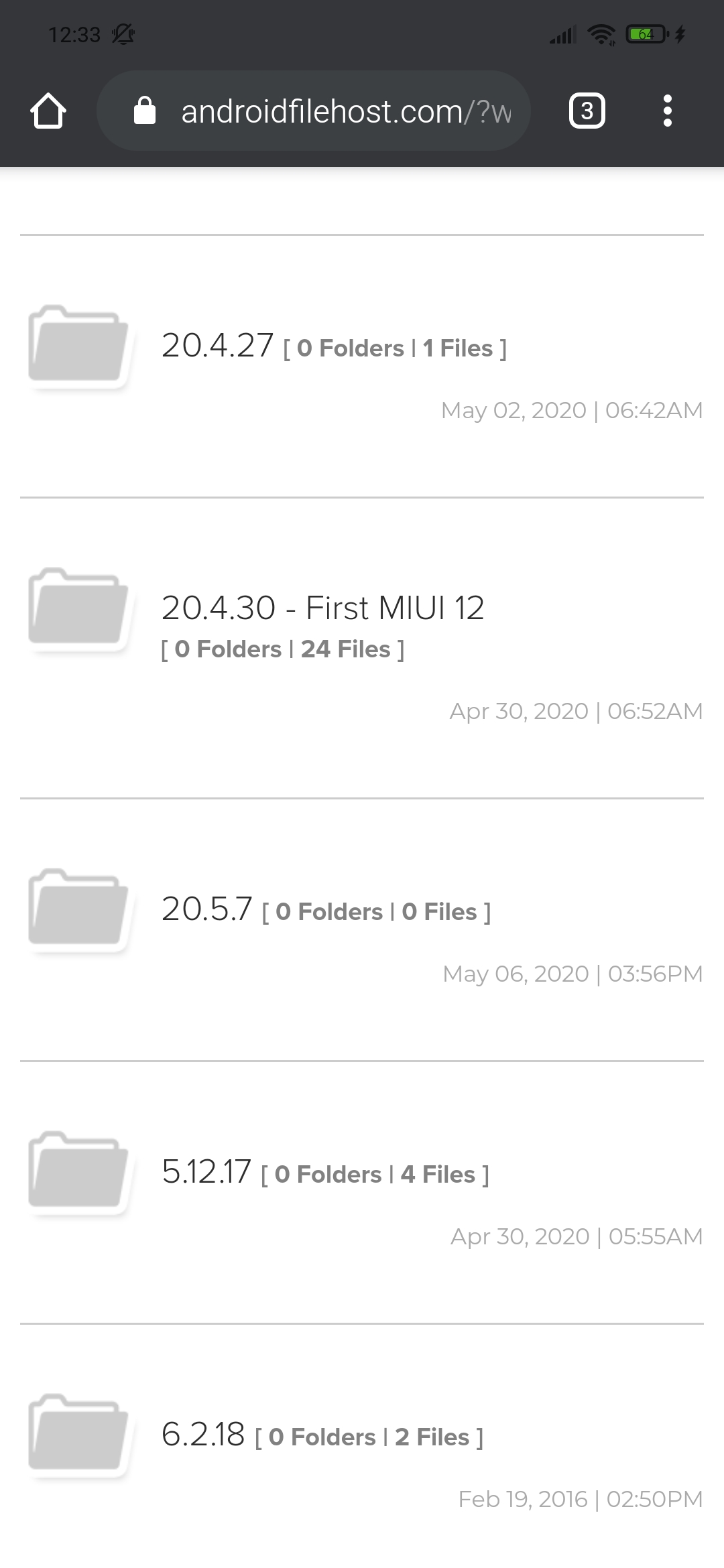
Task: Open the 20.5.7 folder link
Action: click(x=206, y=909)
